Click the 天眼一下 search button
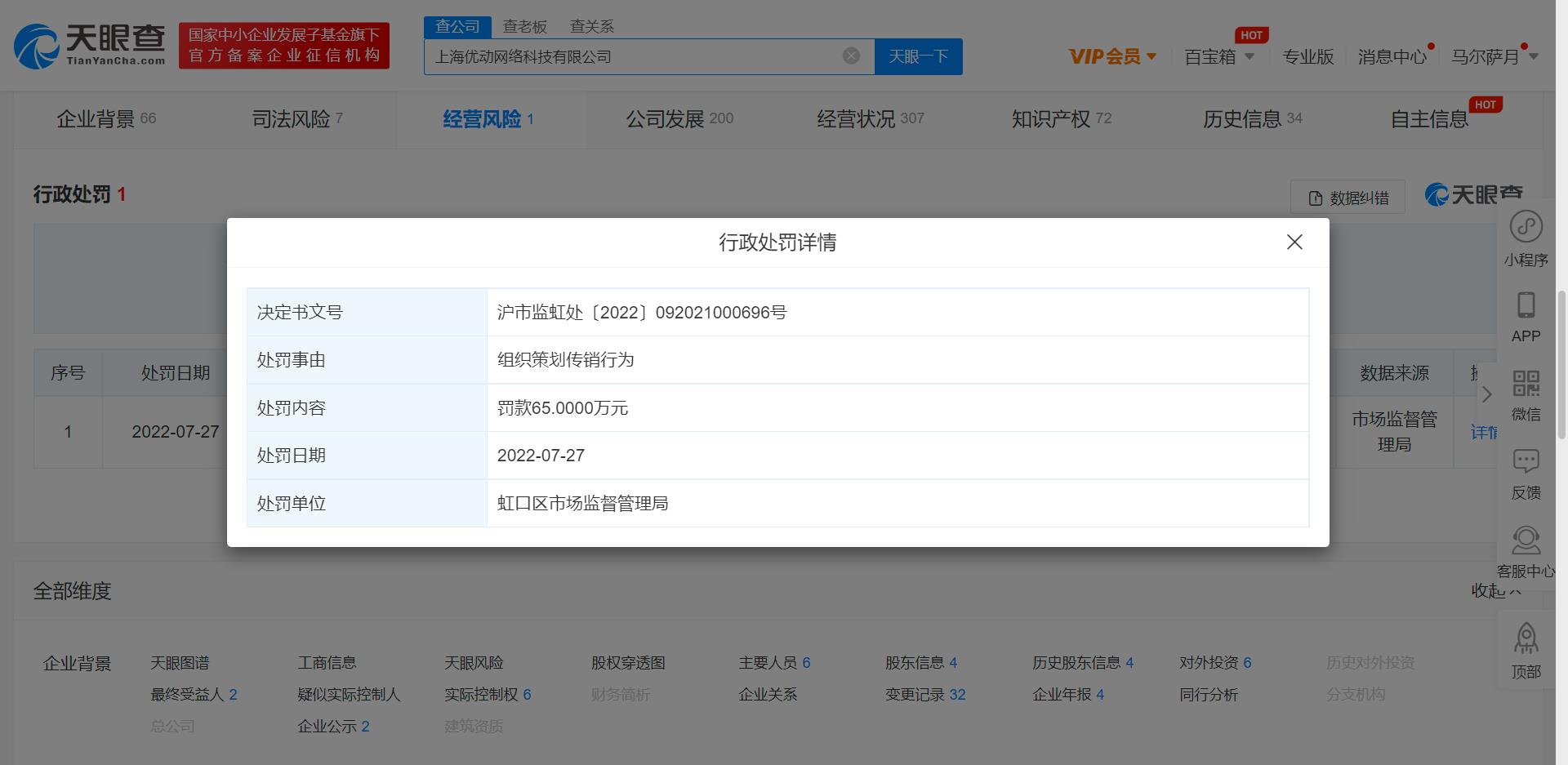 (918, 56)
